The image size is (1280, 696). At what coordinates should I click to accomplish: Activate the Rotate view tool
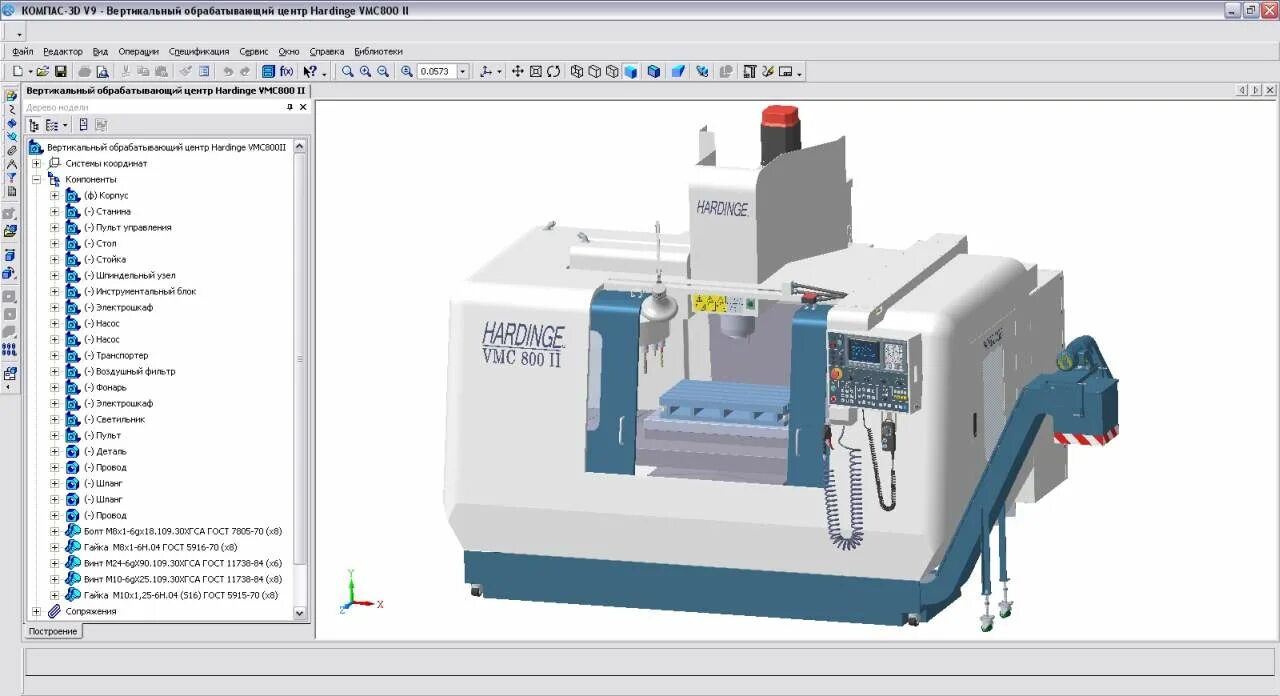pos(553,71)
